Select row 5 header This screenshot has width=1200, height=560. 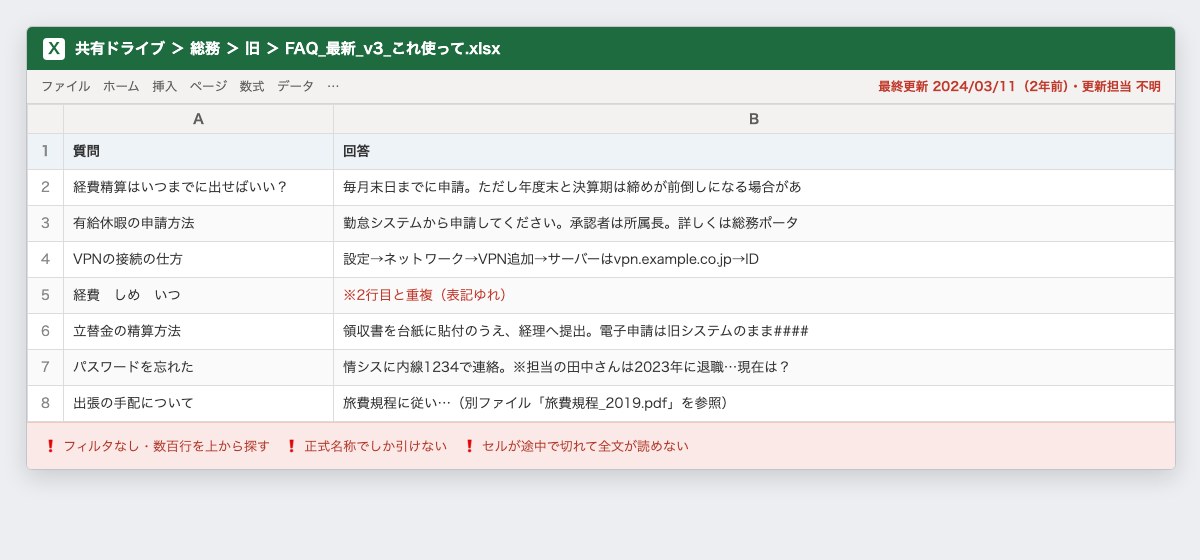pos(45,295)
